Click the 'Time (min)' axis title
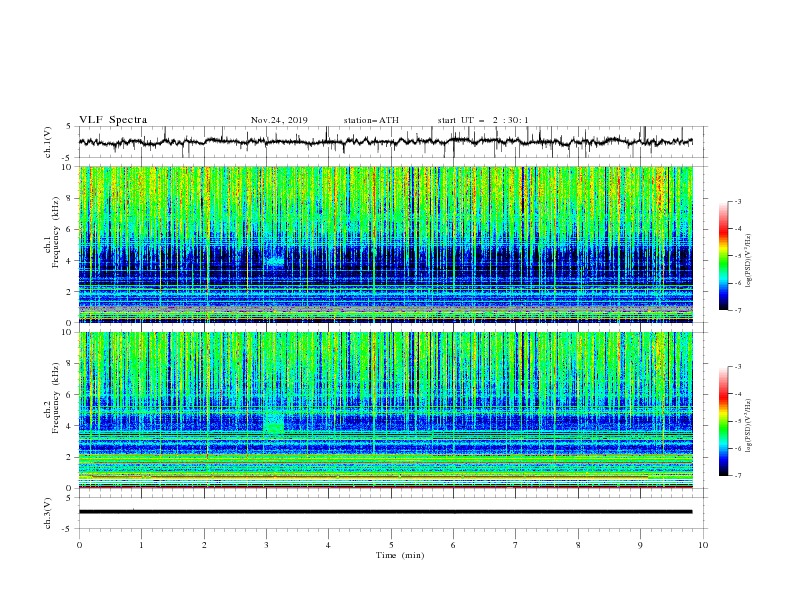Screen dimensions: 792x612 coord(400,555)
